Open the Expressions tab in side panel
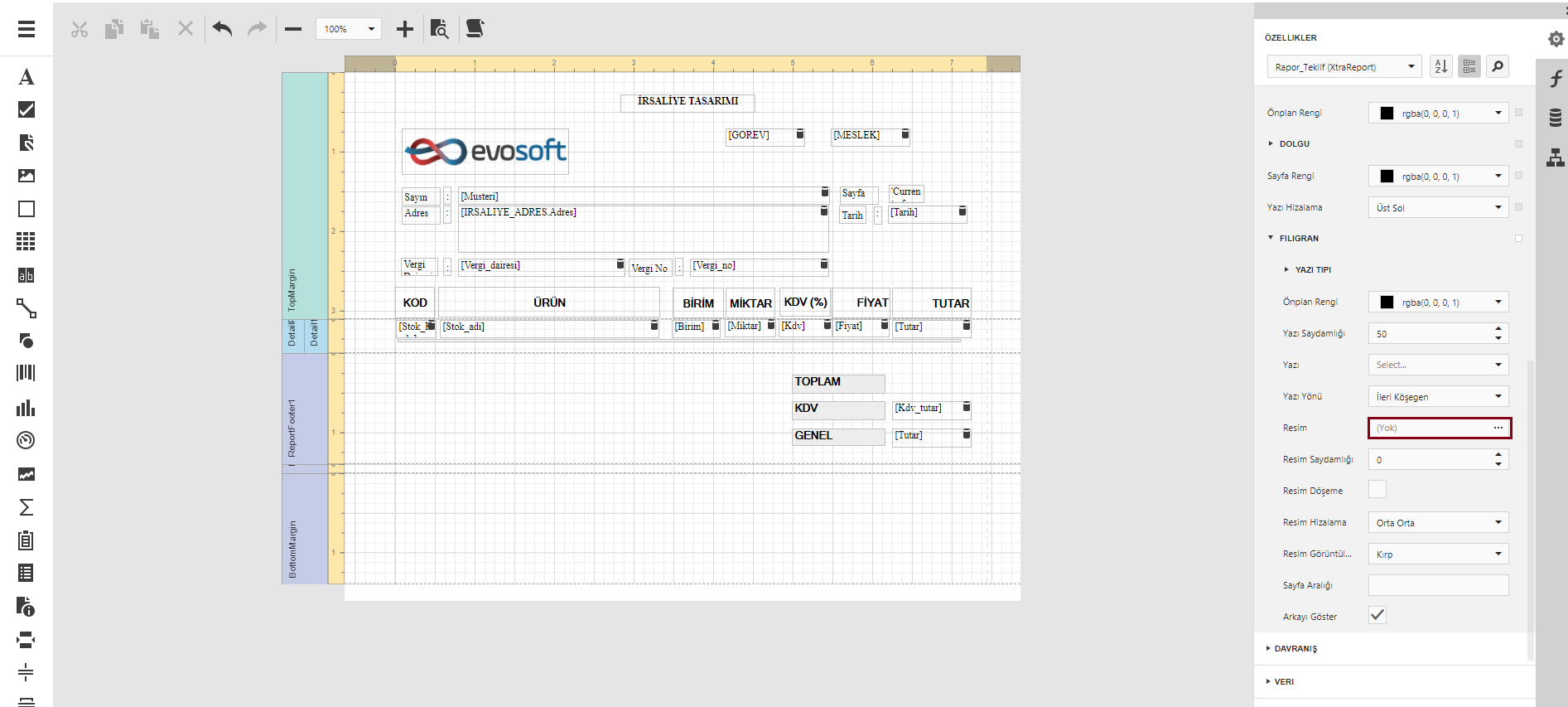Viewport: 1568px width, 707px height. point(1556,79)
